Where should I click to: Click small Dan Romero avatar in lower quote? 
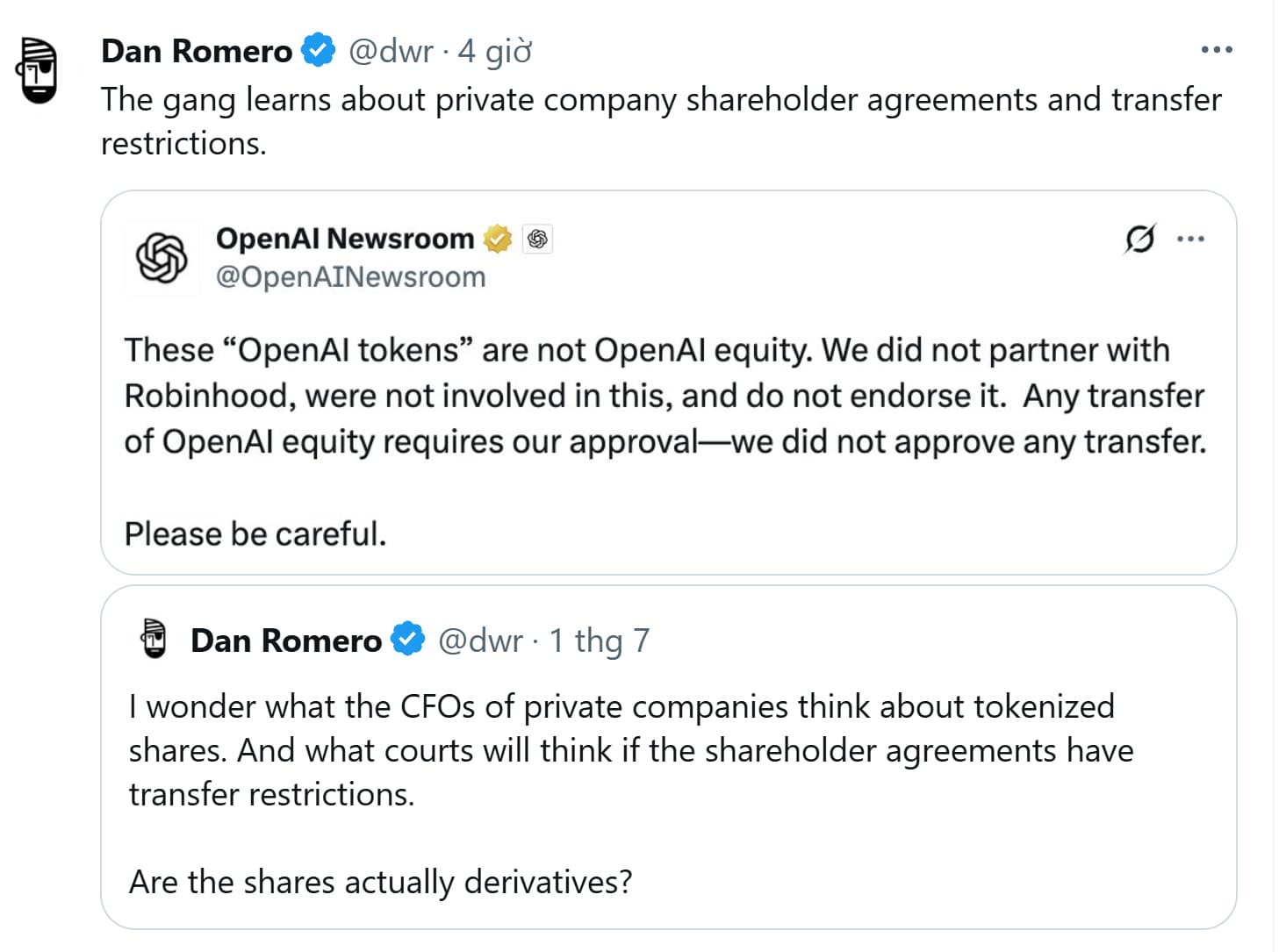point(154,639)
